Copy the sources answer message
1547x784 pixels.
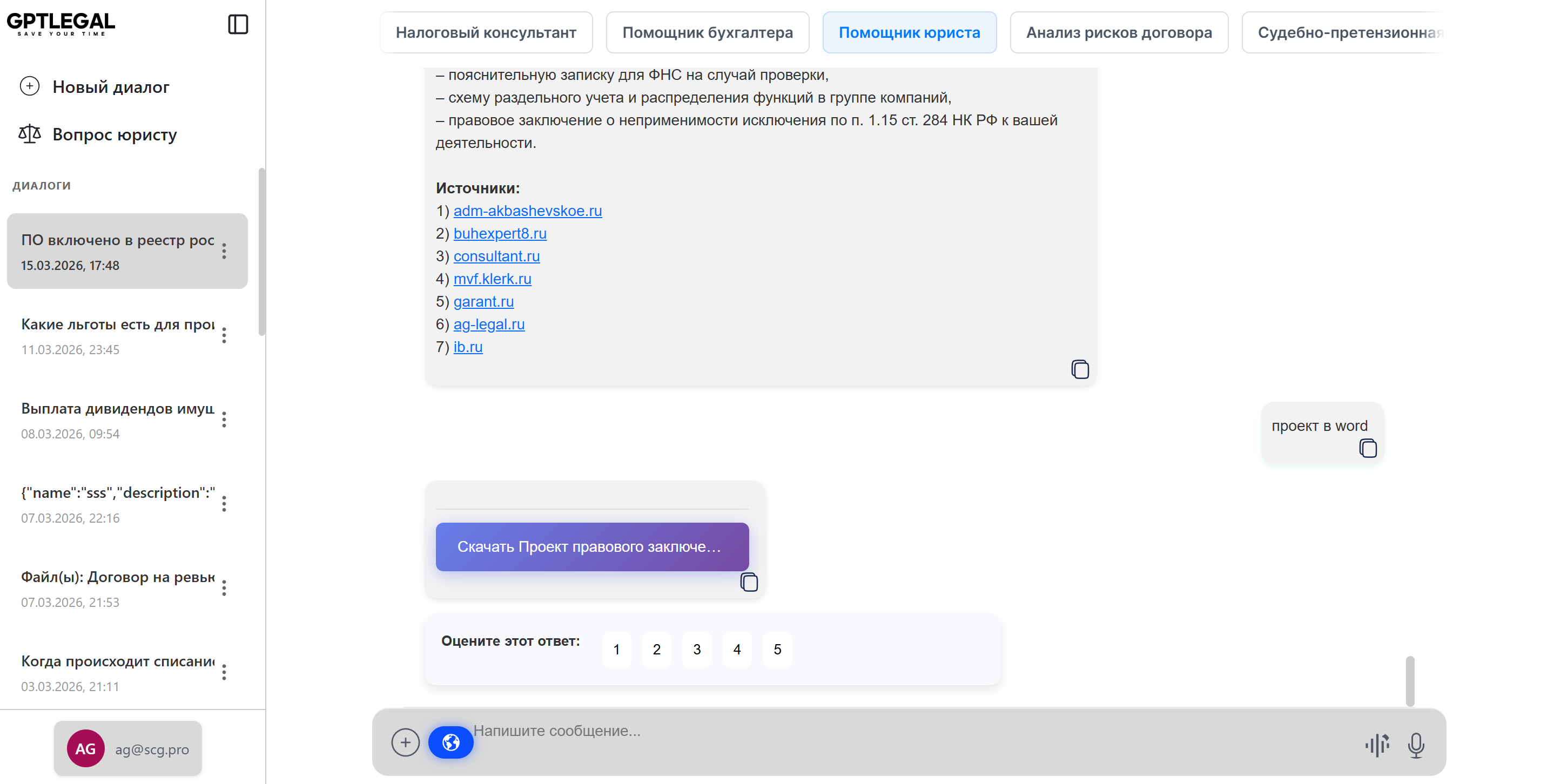[x=1079, y=369]
